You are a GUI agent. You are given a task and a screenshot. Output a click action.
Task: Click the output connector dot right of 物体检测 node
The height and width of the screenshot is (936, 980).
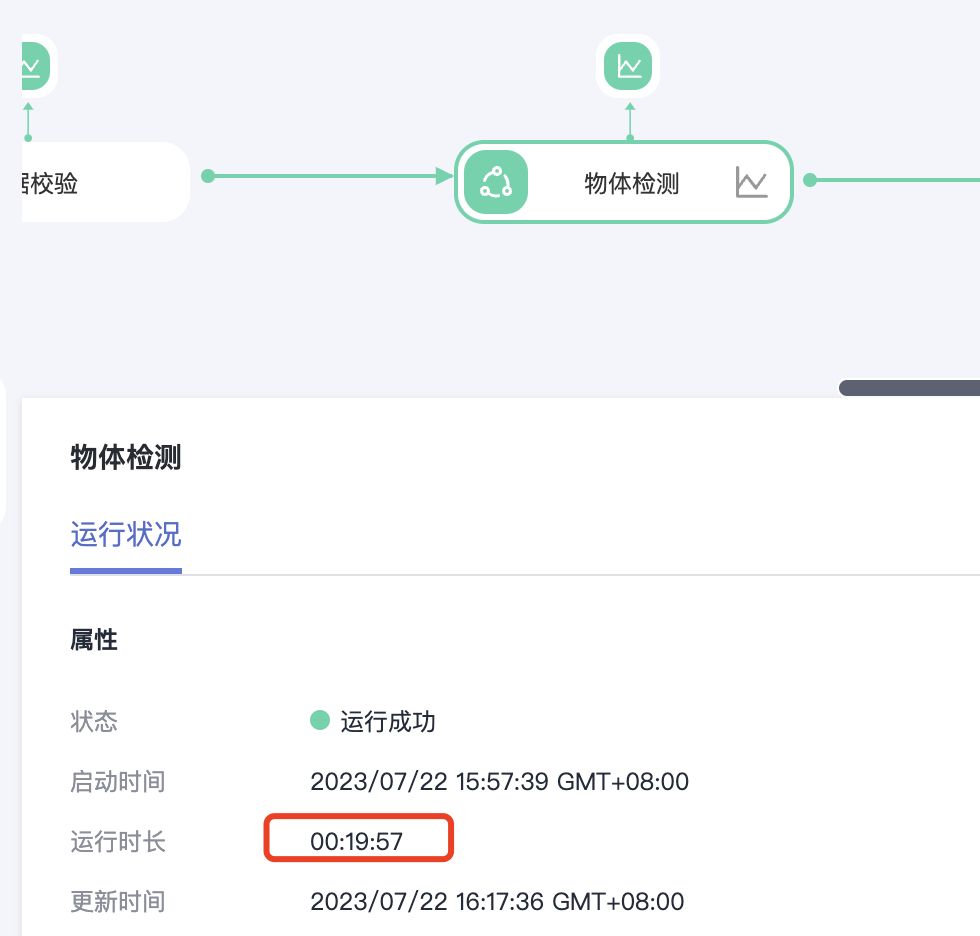[810, 180]
